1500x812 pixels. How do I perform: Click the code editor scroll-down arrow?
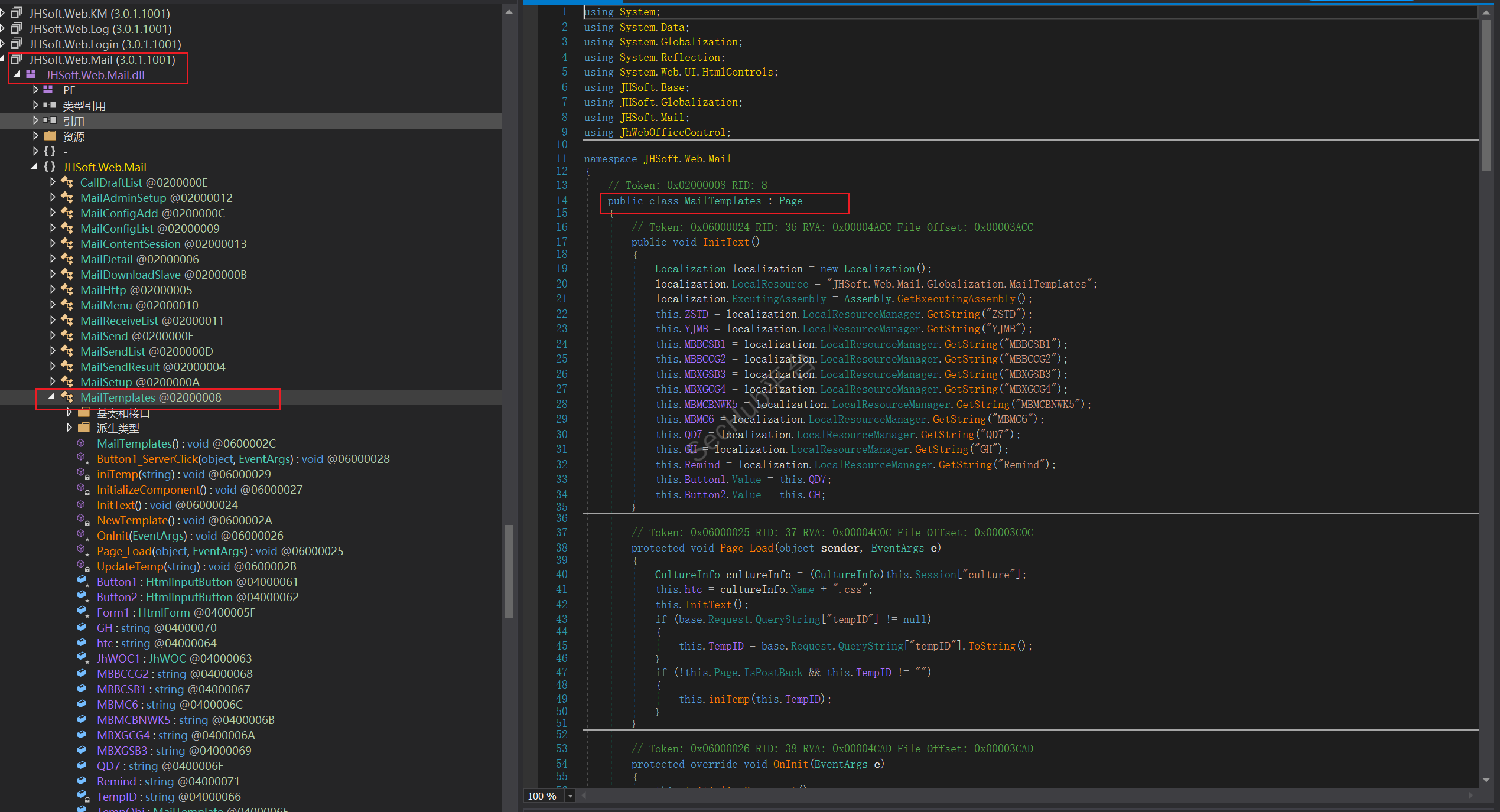[1486, 780]
